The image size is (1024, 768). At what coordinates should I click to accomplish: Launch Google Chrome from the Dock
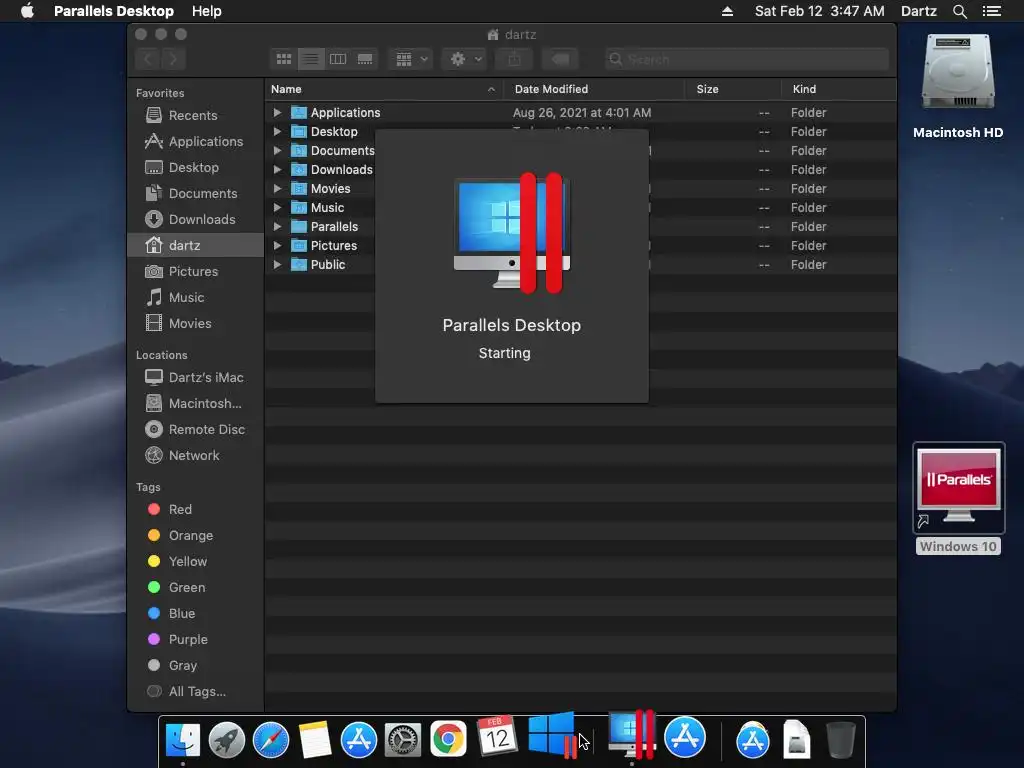point(448,739)
